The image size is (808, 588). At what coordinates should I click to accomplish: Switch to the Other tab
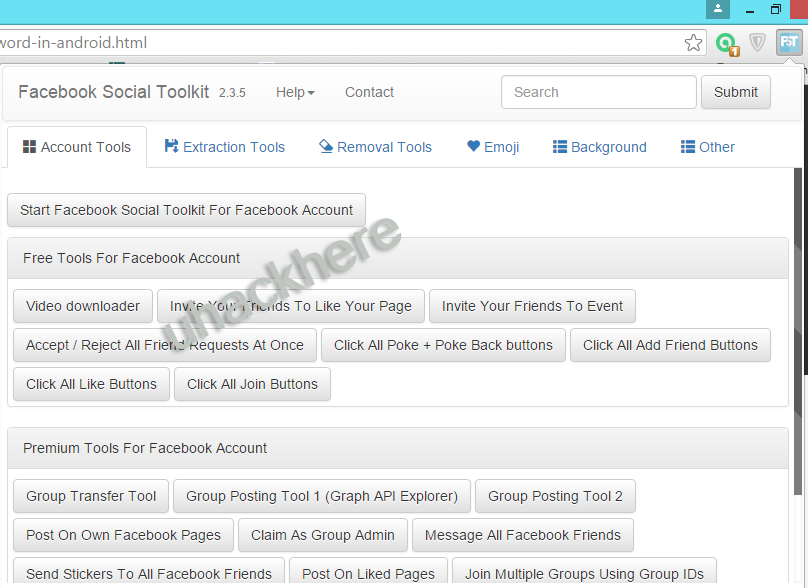point(708,147)
